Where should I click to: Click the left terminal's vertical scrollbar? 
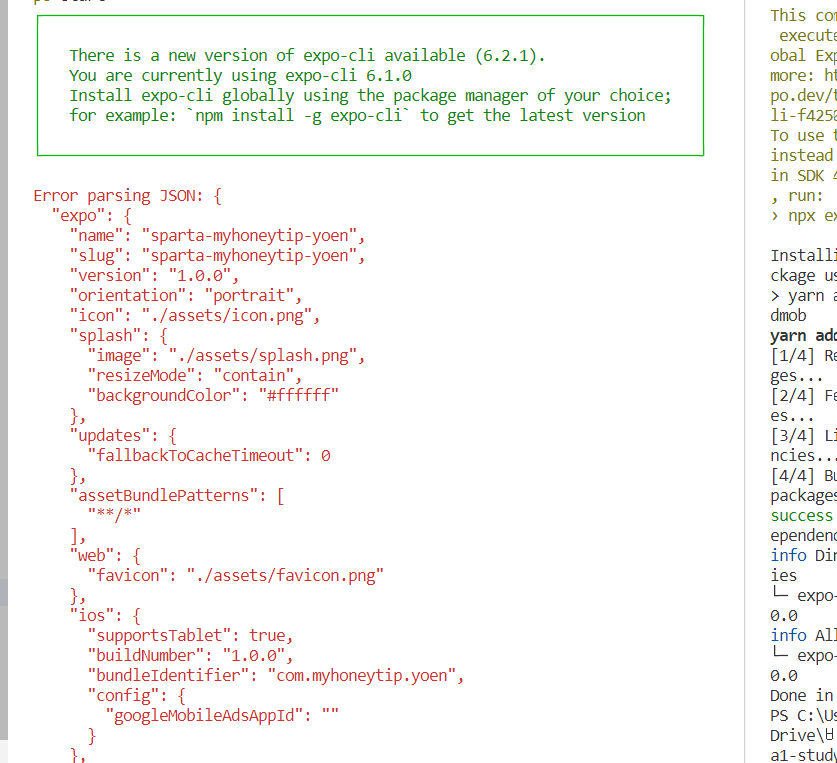point(4,369)
